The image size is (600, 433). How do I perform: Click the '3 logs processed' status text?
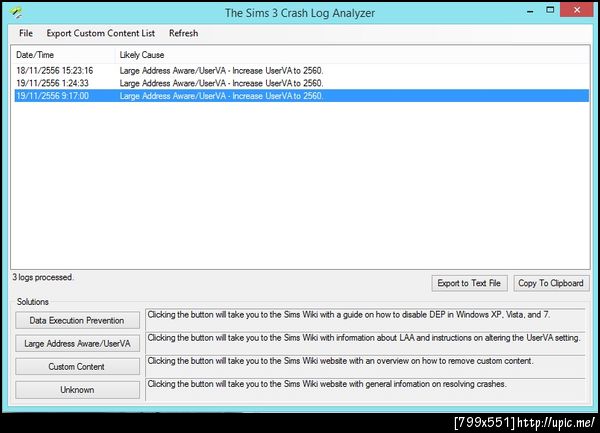pos(43,277)
